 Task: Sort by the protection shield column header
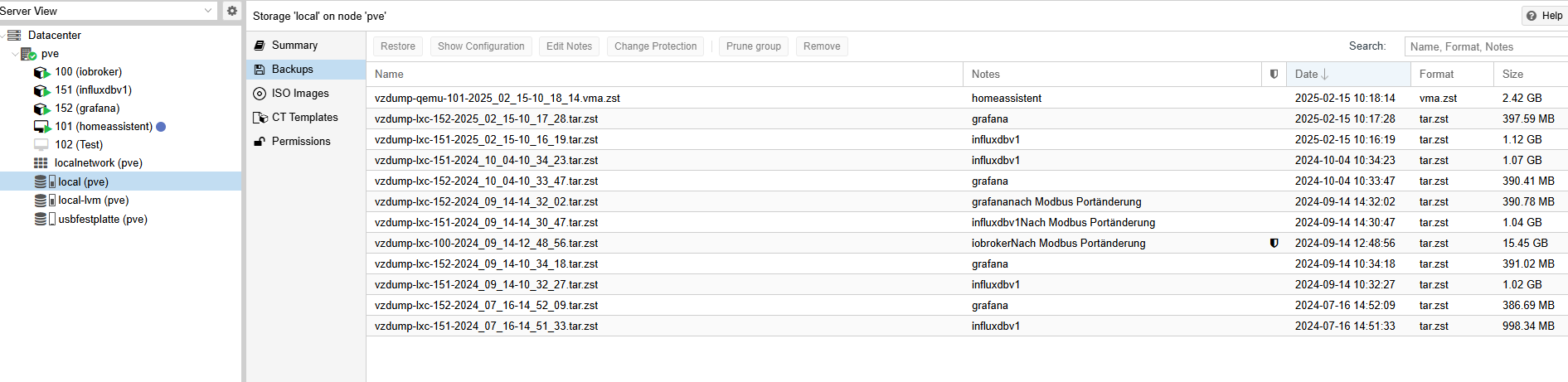pyautogui.click(x=1274, y=75)
